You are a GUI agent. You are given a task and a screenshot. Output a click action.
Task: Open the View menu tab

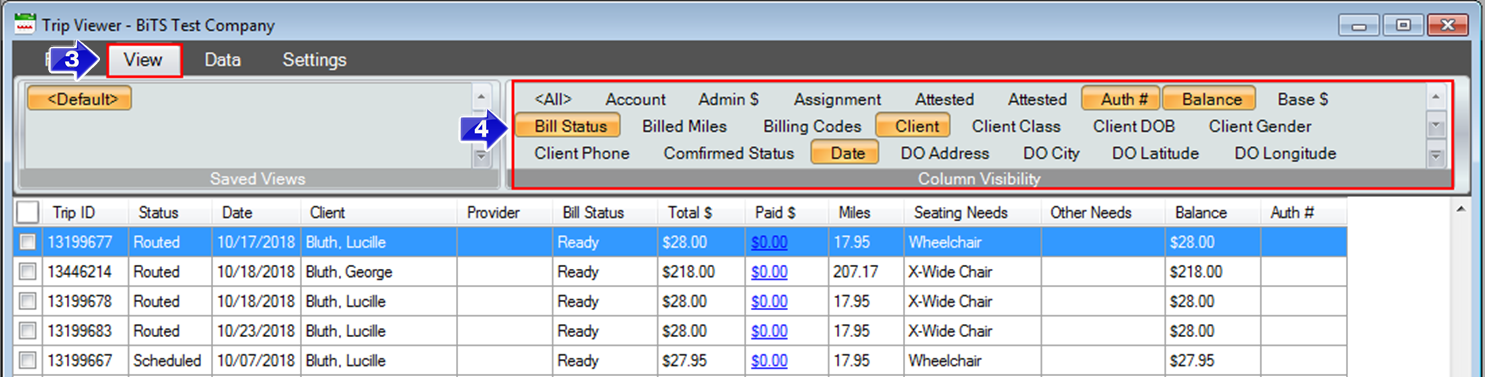(x=144, y=60)
